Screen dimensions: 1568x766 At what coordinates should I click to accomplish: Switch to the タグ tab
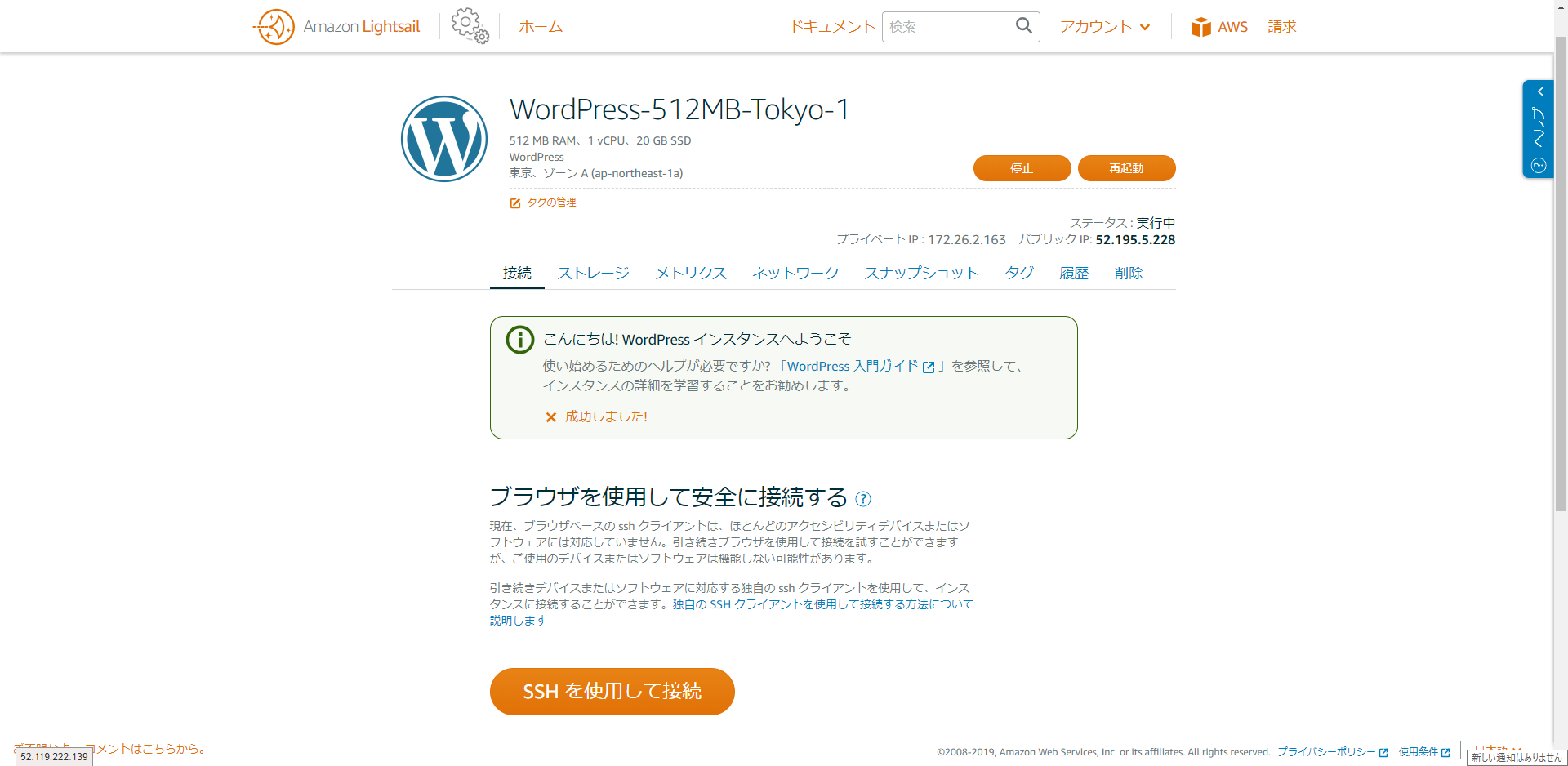point(1019,273)
